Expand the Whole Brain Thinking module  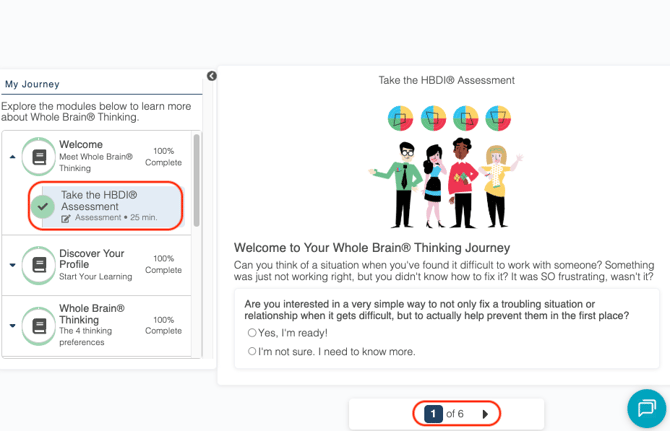coord(12,325)
